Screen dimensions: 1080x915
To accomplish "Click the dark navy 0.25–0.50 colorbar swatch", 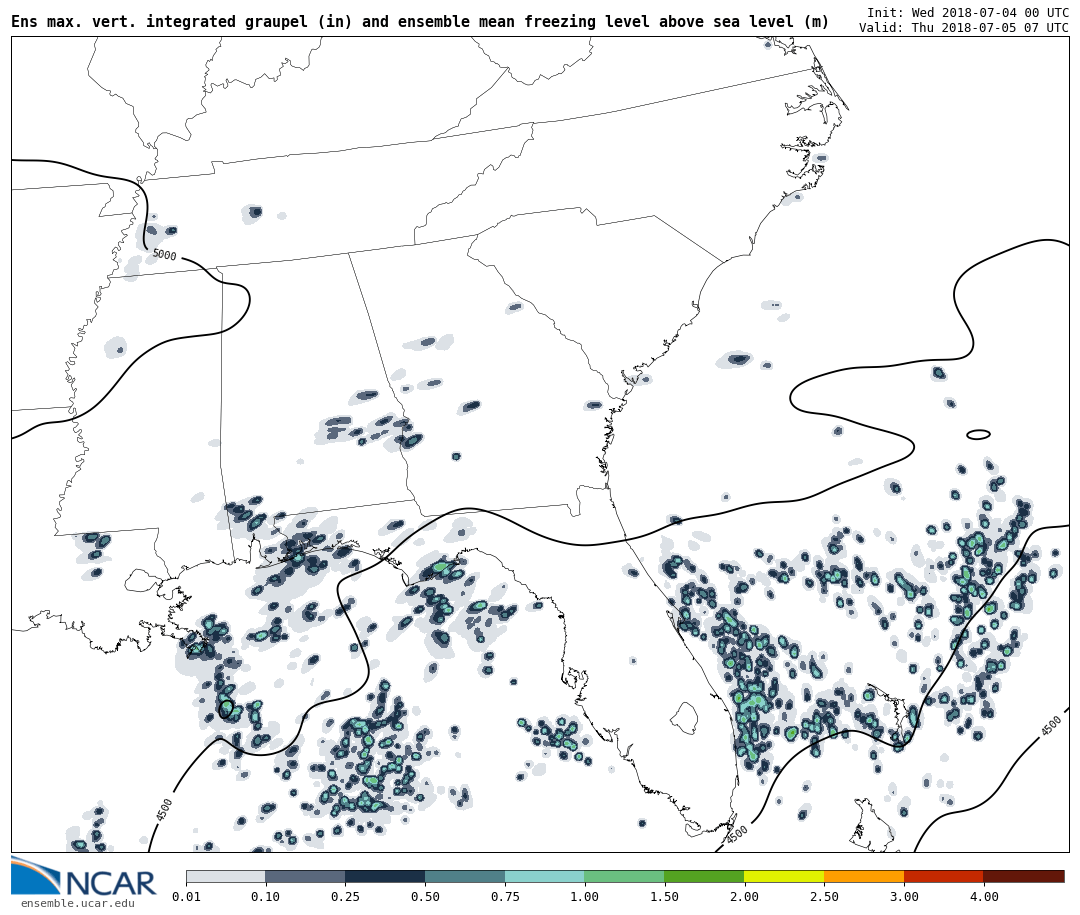I will (x=385, y=876).
